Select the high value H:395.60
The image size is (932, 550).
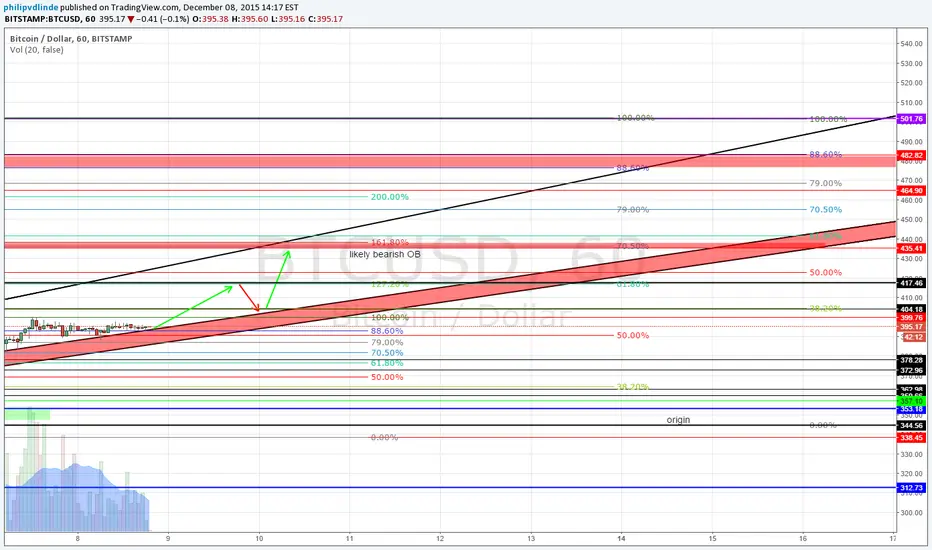click(250, 19)
